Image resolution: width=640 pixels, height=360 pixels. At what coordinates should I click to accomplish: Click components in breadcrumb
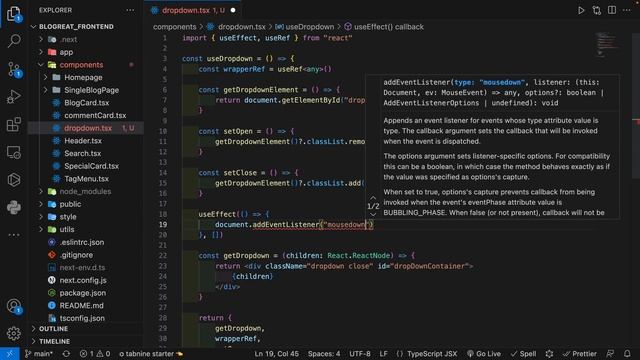tap(175, 27)
